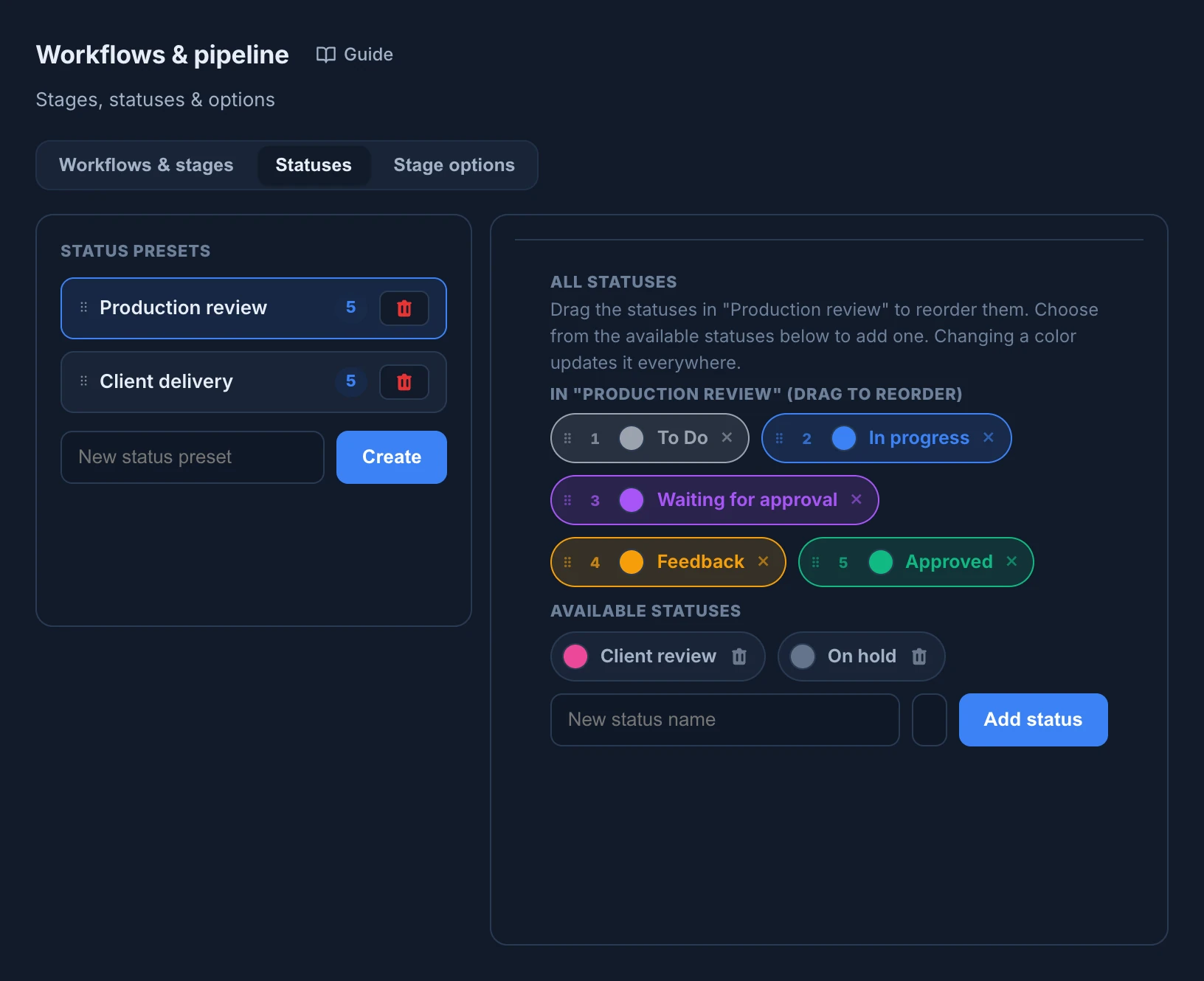This screenshot has height=981, width=1204.
Task: Open the Guide link
Action: click(x=355, y=55)
